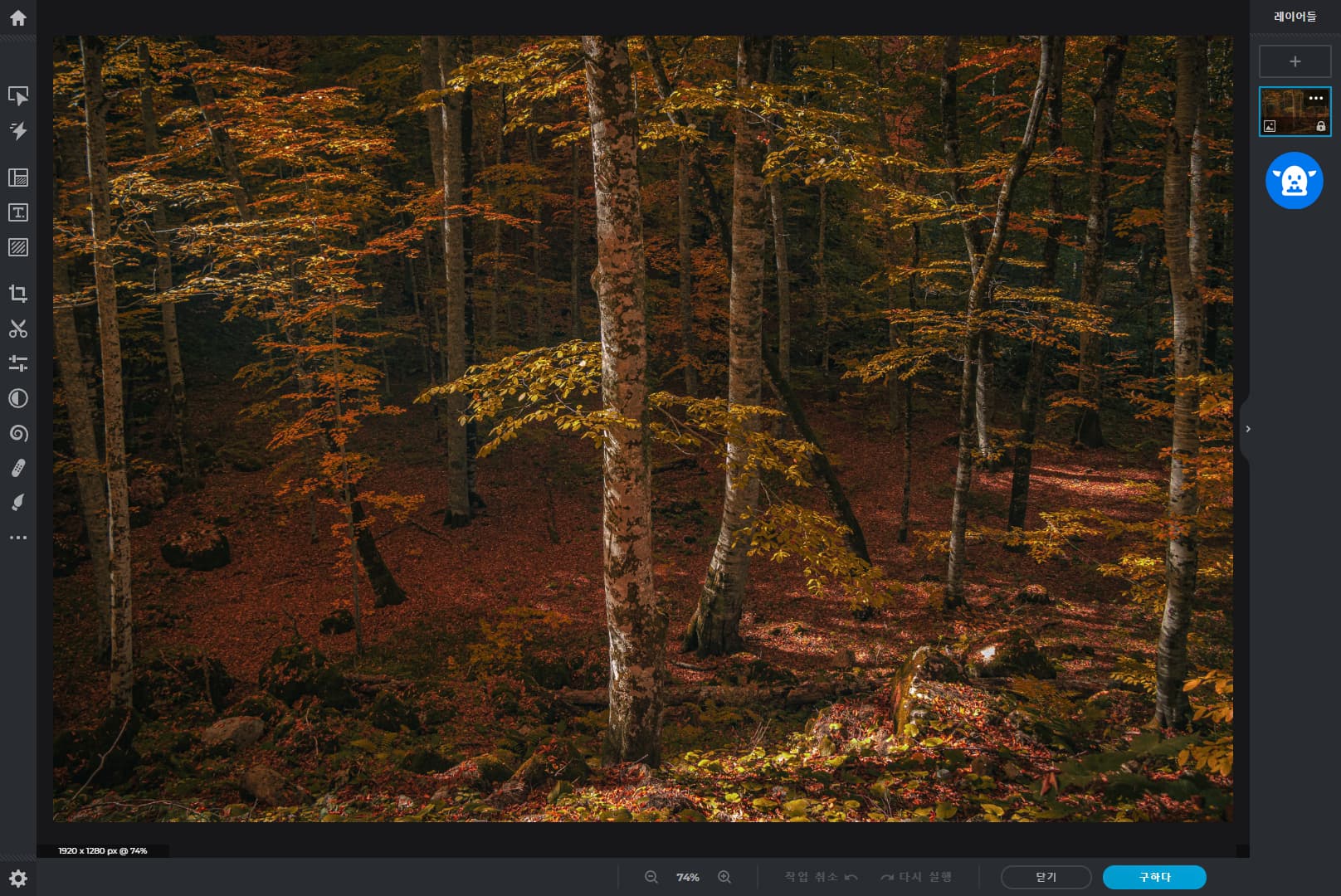This screenshot has width=1341, height=896.
Task: Click the image-type icon on layer thumbnail
Action: coord(1270,126)
